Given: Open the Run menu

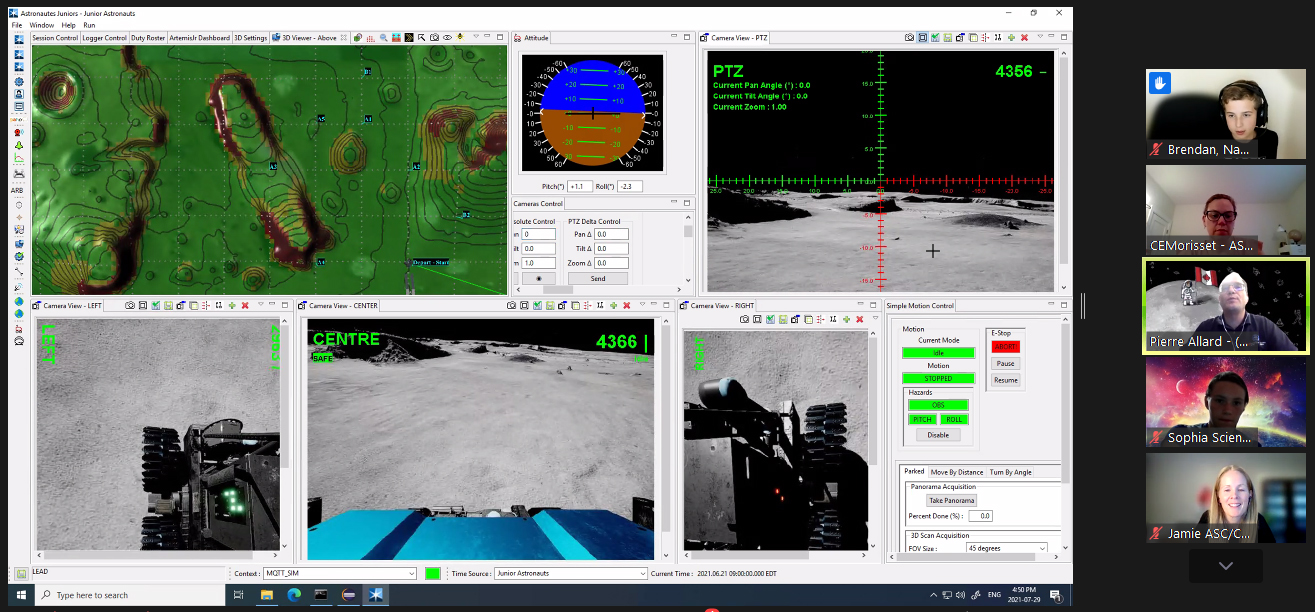Looking at the screenshot, I should [90, 24].
